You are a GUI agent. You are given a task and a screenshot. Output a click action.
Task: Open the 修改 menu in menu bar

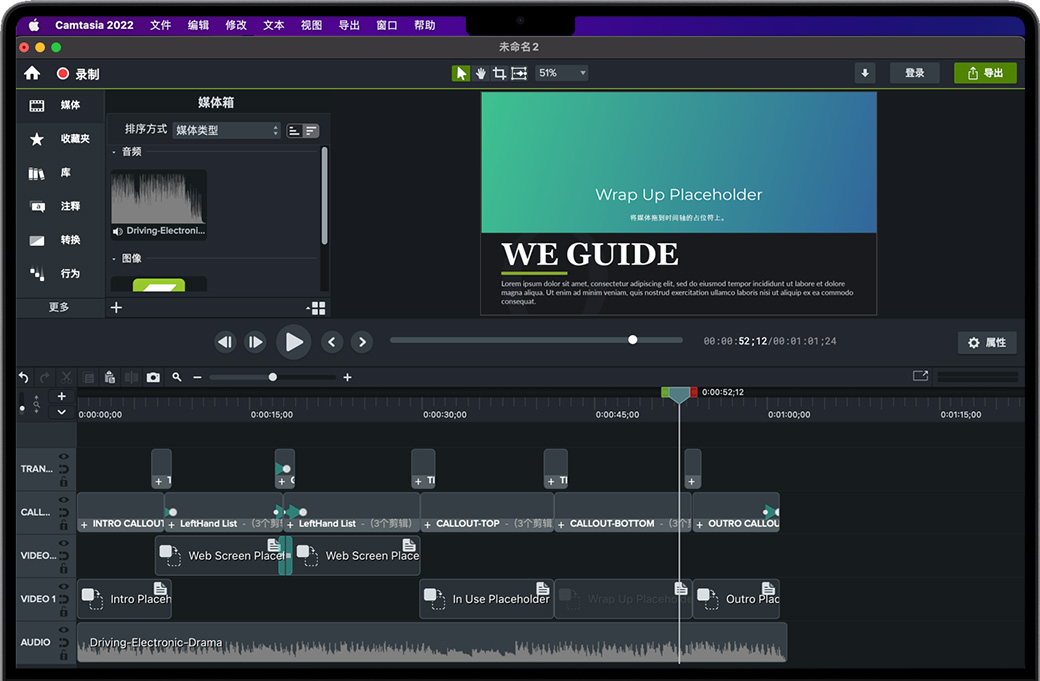click(x=236, y=25)
